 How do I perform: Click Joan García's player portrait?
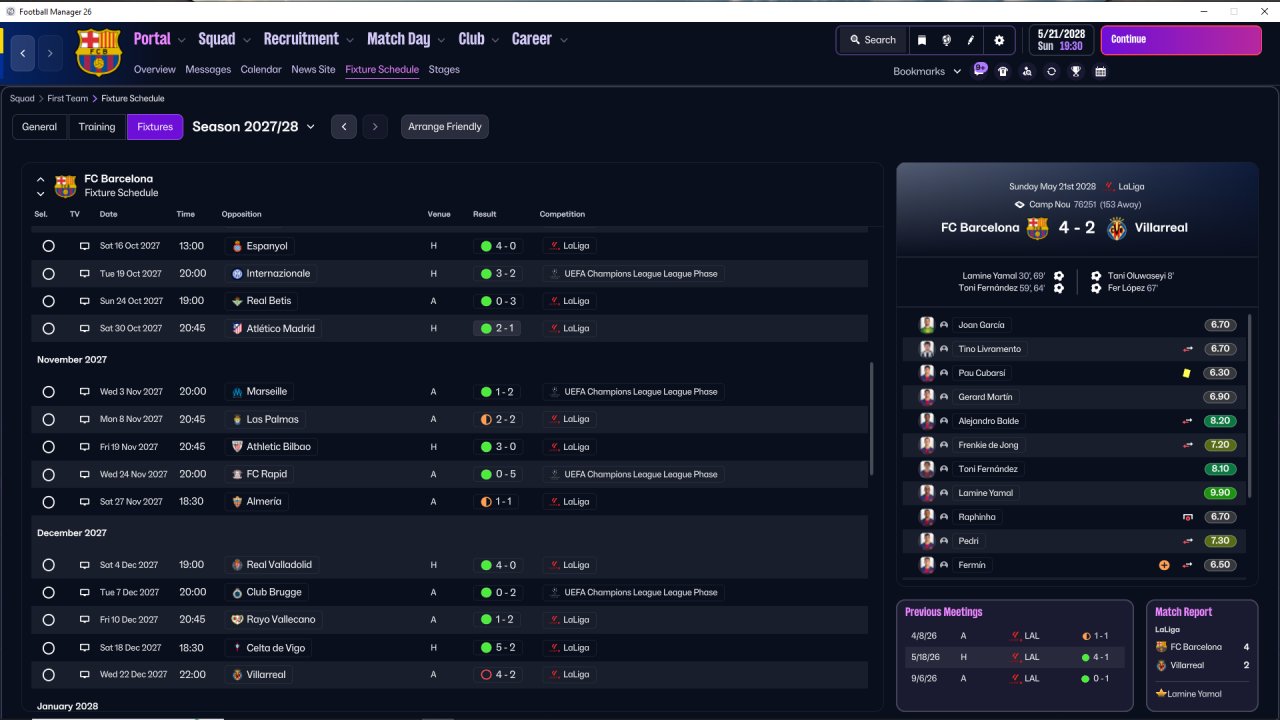(x=927, y=325)
